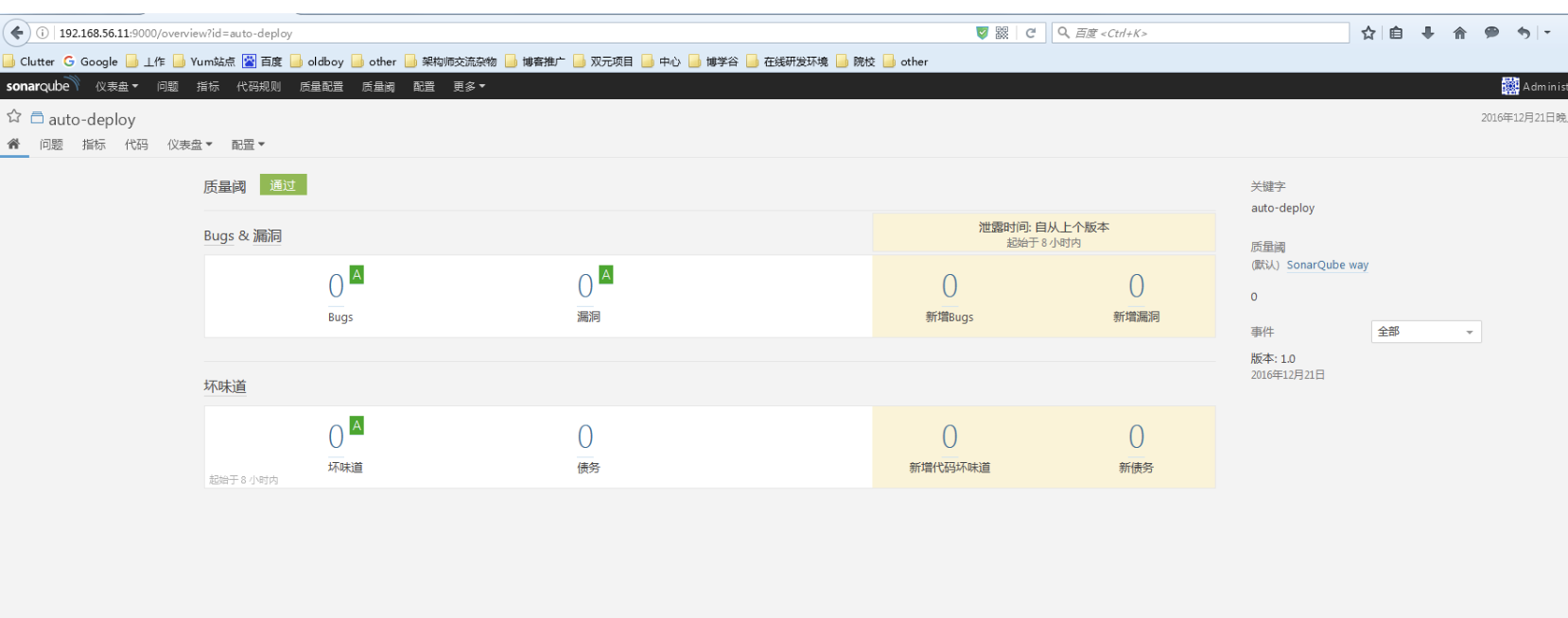Screen dimensions: 1568x618
Task: Open the oldboy bookmark folder
Action: coord(317,61)
